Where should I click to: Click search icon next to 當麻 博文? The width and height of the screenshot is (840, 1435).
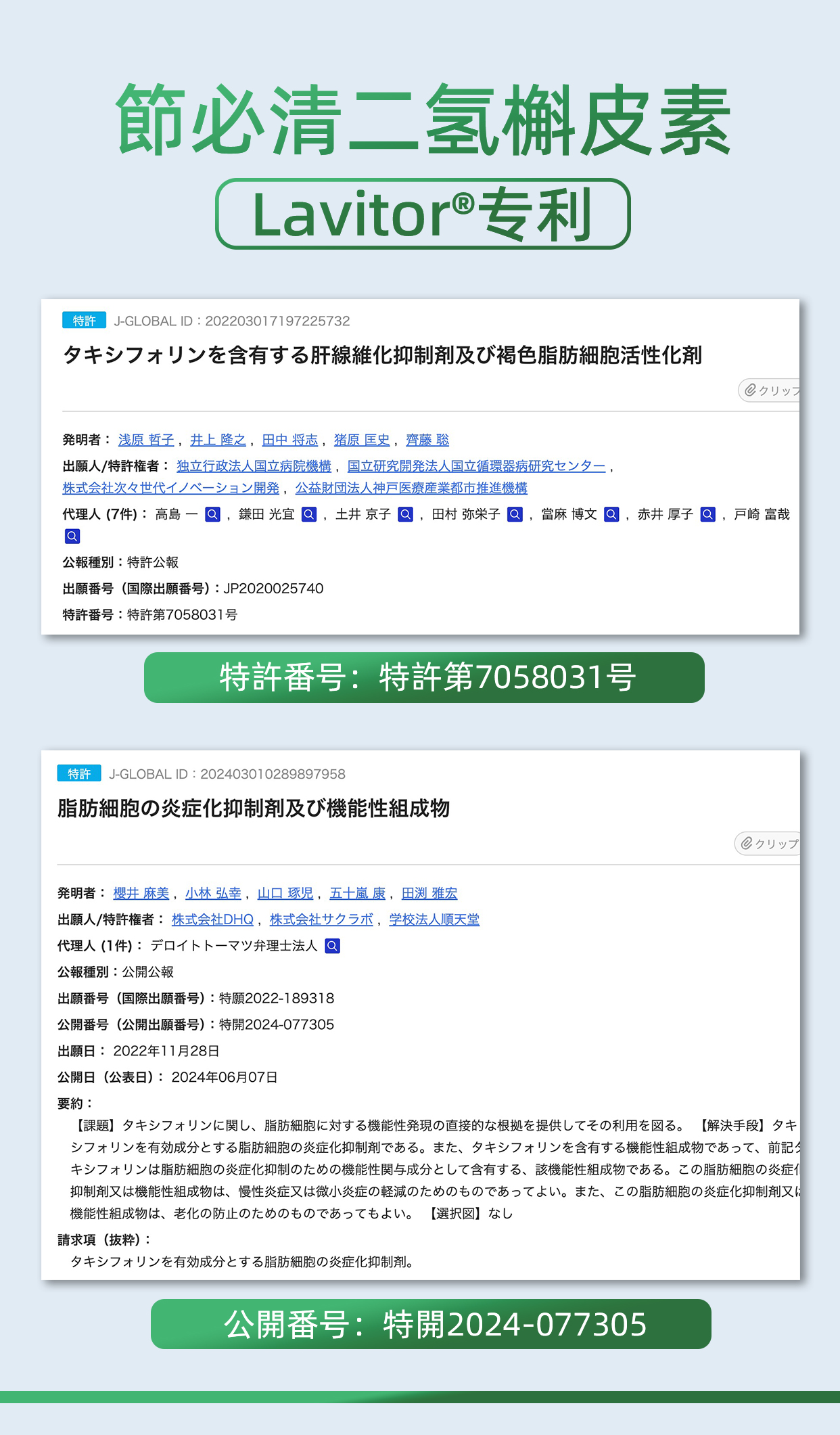611,514
